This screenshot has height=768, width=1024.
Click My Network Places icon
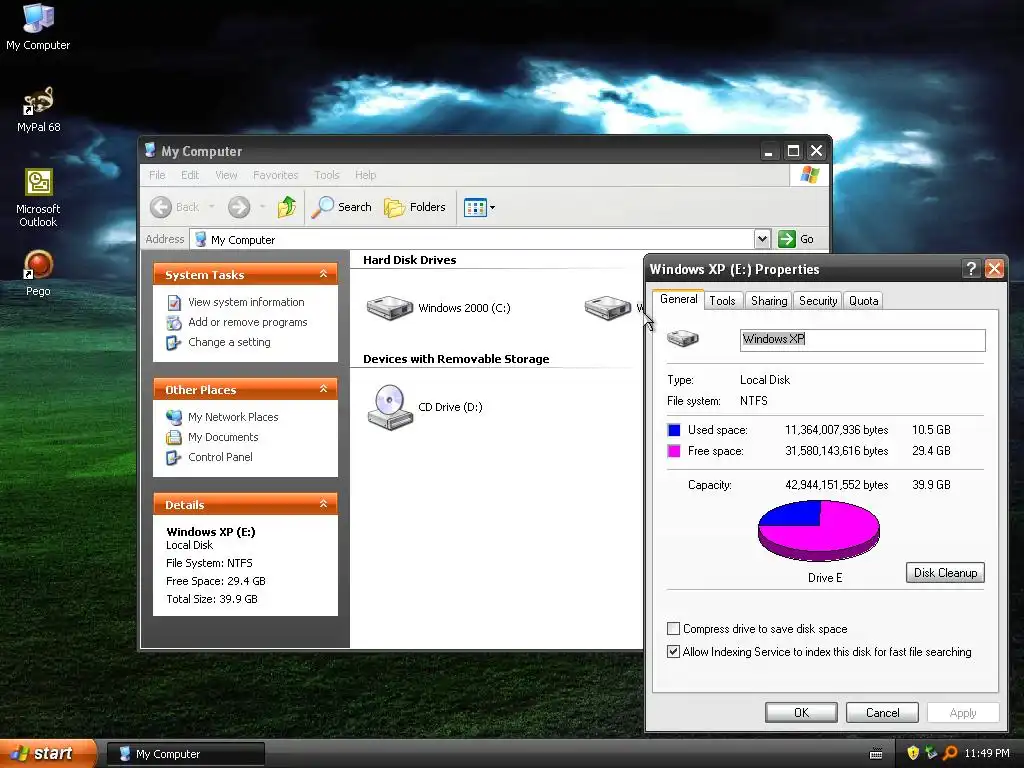click(x=174, y=417)
